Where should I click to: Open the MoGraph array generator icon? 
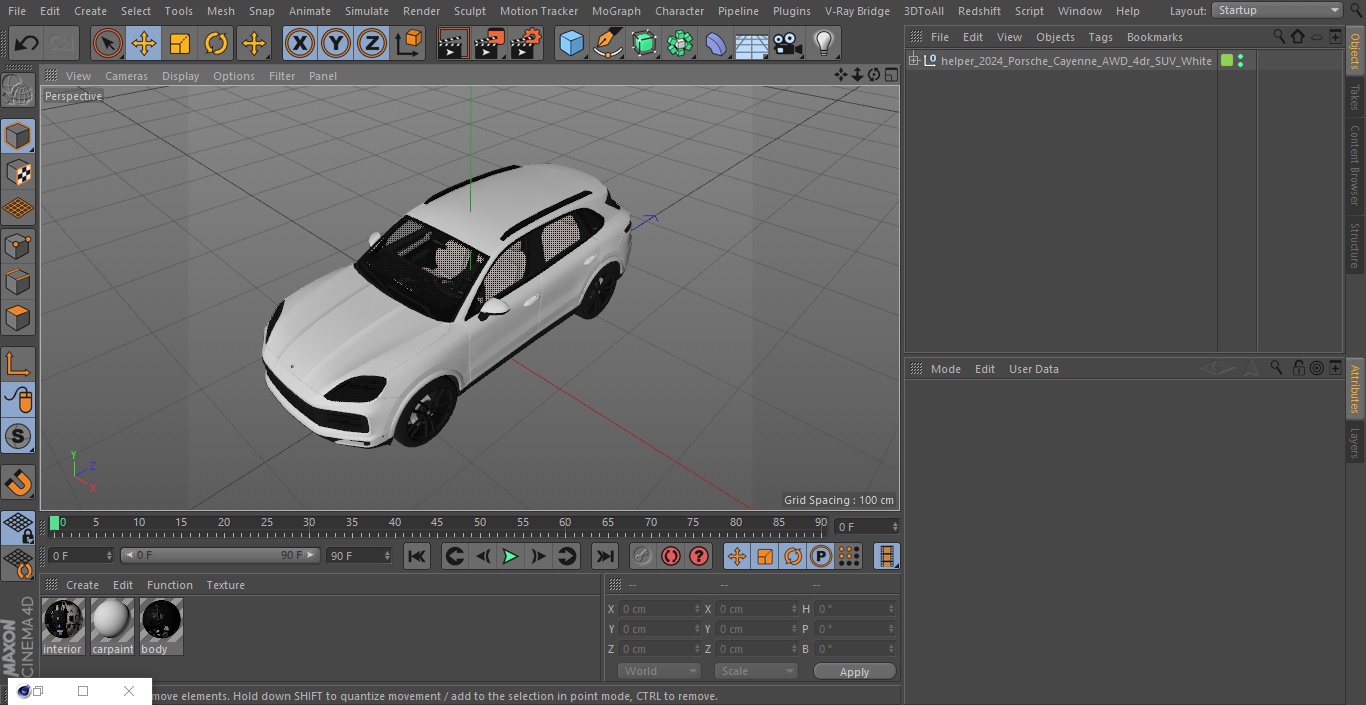[680, 44]
